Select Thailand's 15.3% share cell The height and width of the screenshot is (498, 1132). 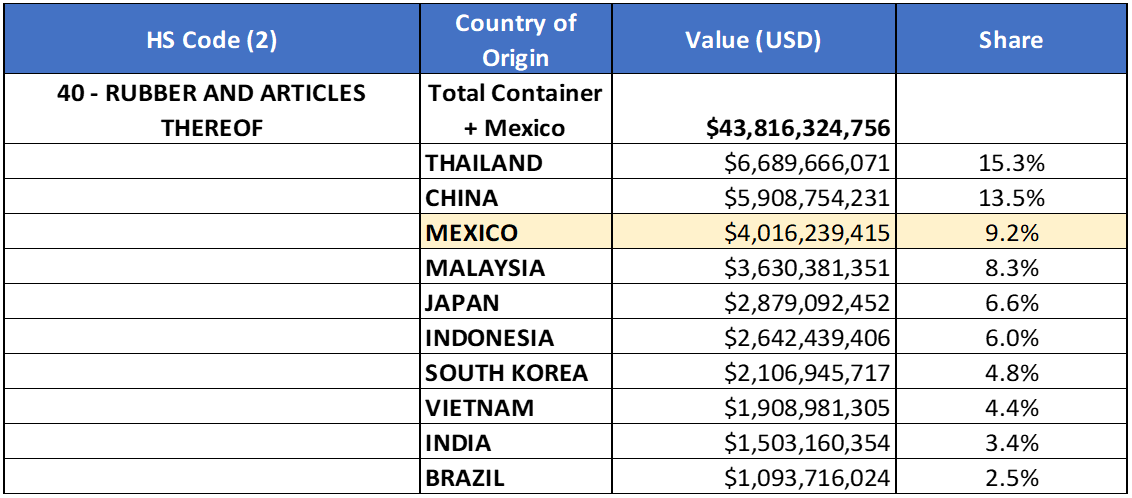[x=1010, y=163]
